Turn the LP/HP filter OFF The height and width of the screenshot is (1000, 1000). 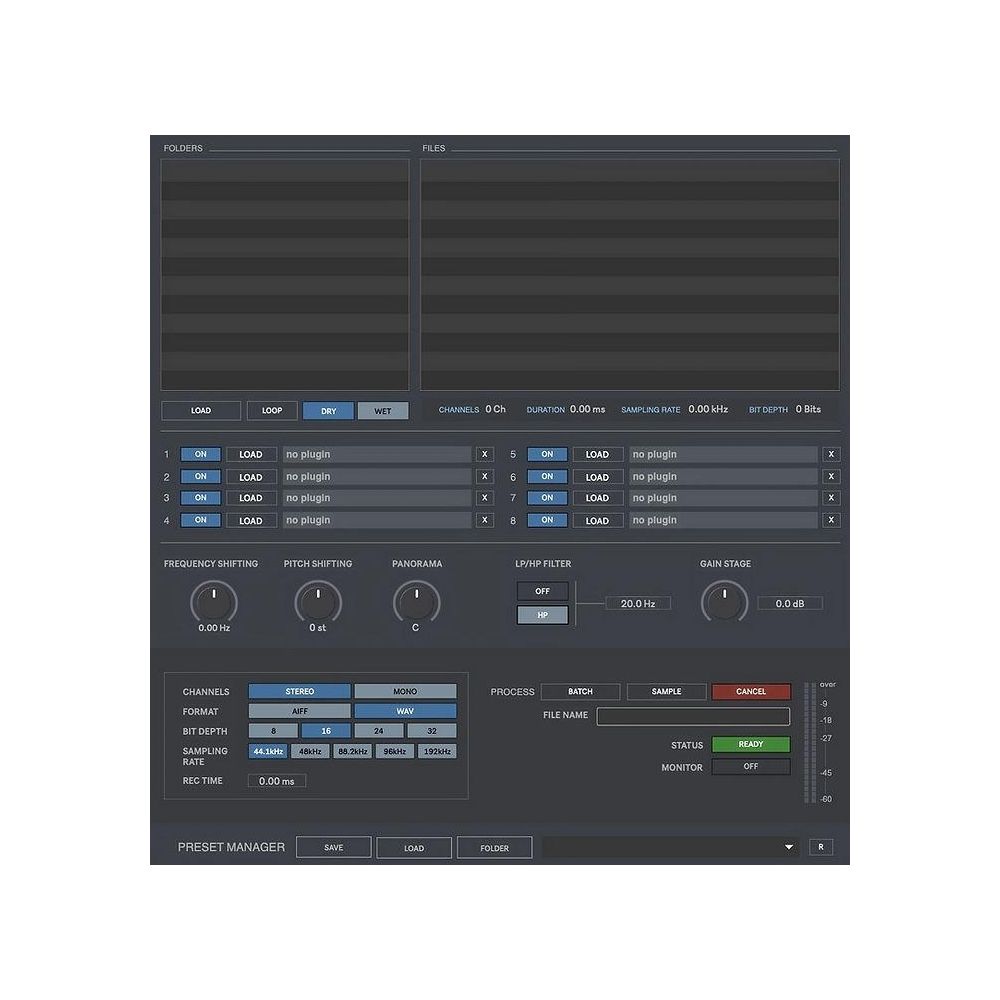point(542,591)
